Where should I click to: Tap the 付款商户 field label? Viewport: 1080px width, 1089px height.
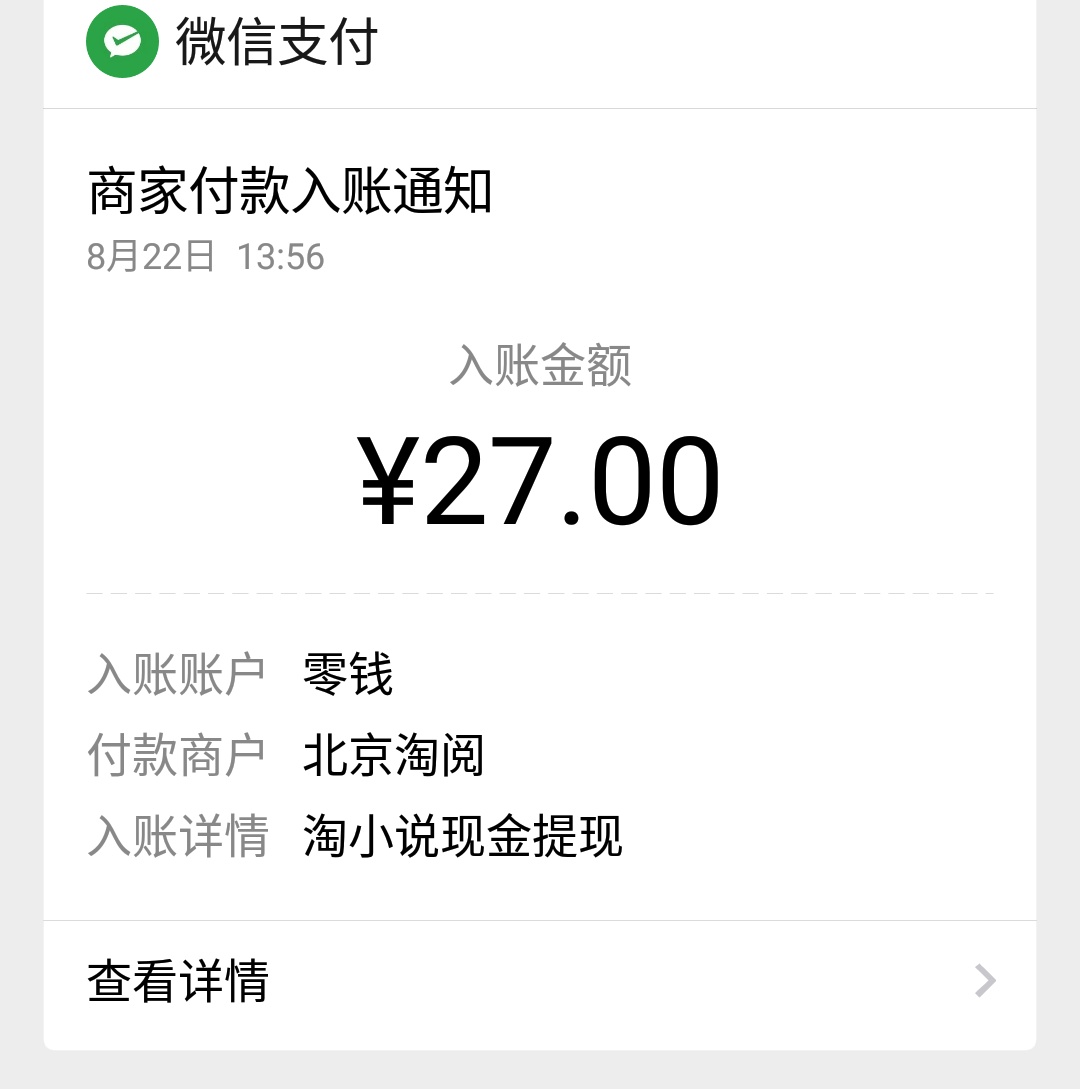[176, 755]
